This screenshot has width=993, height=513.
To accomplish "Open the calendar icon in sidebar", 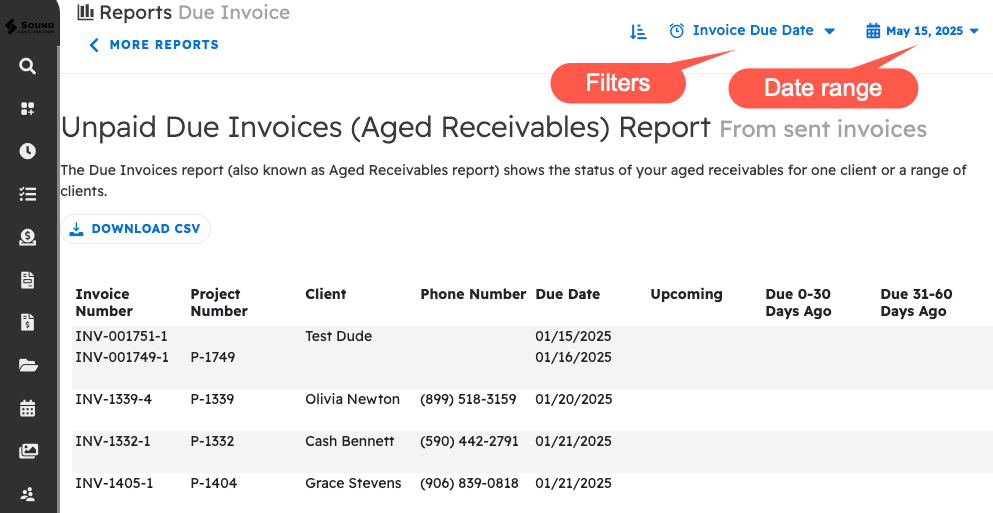I will [x=28, y=408].
